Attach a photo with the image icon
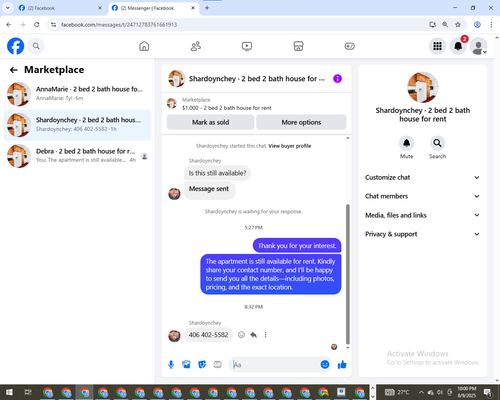Screen dimensions: 500x400 (x=186, y=365)
